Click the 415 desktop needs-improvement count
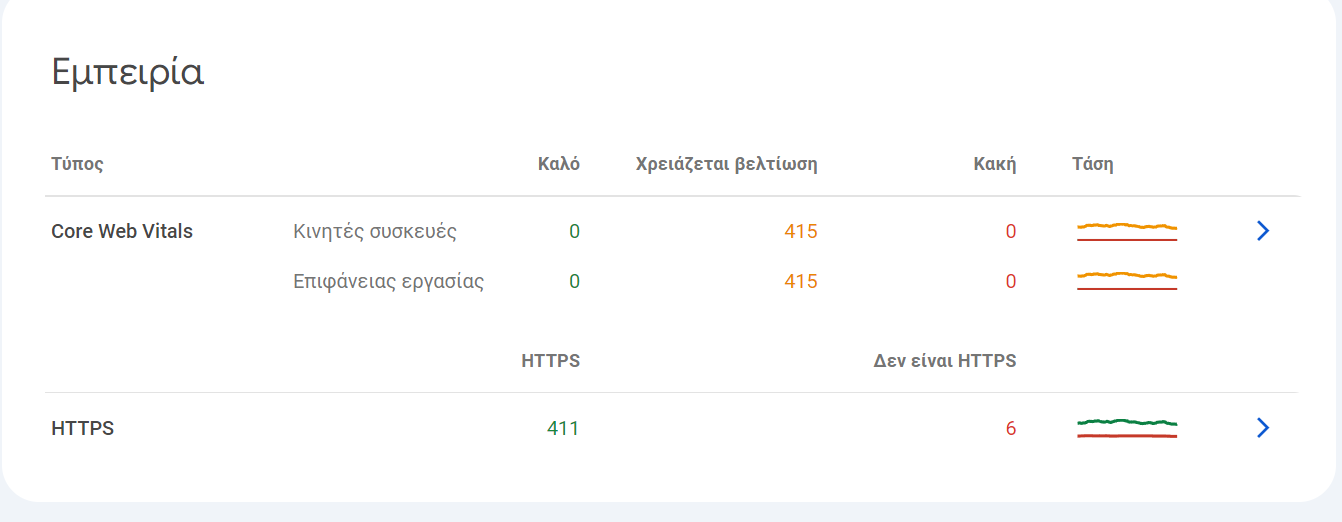Screen dimensions: 1342x522 pos(801,281)
